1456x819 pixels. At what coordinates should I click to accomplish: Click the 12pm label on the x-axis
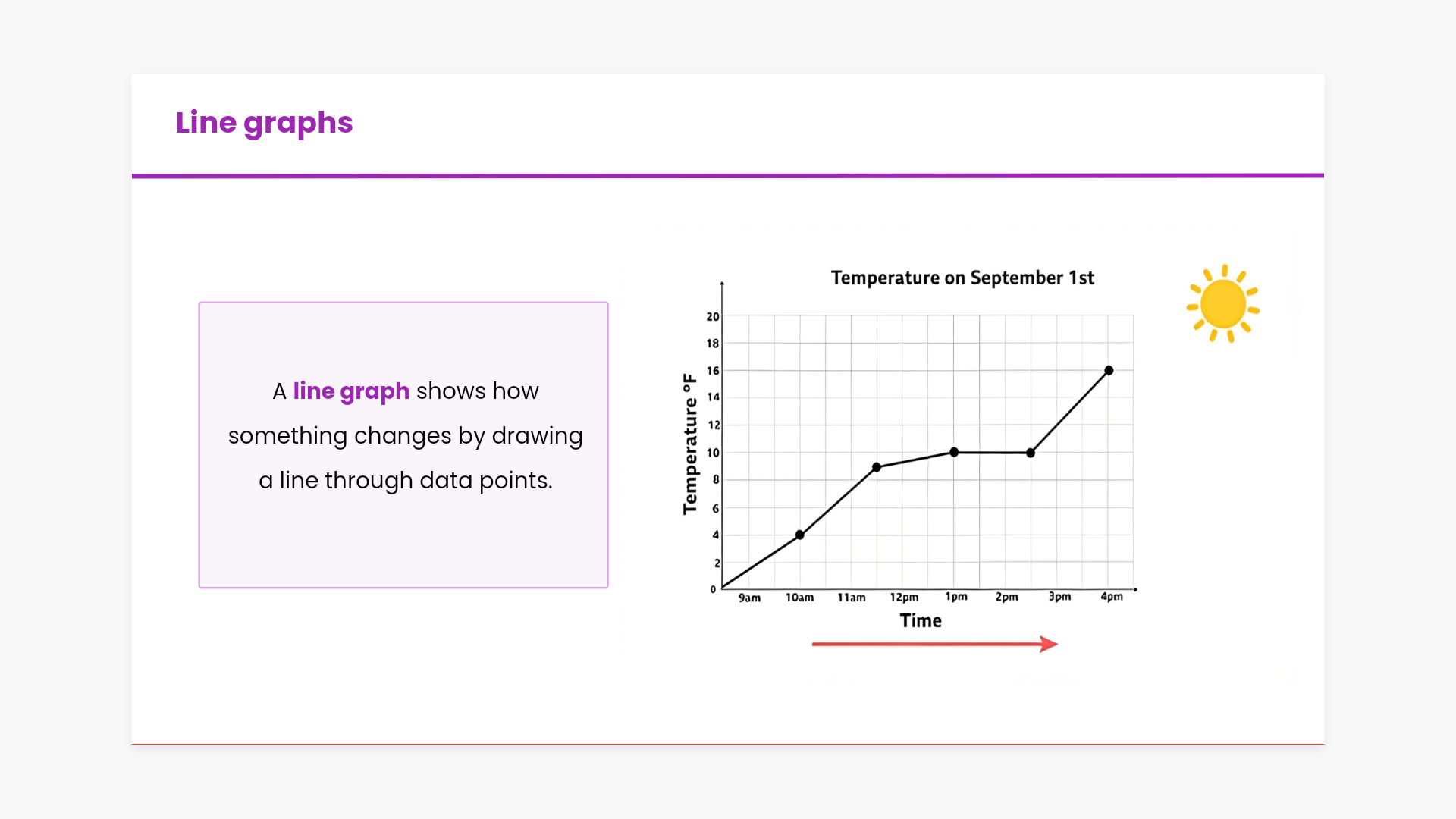click(x=904, y=598)
